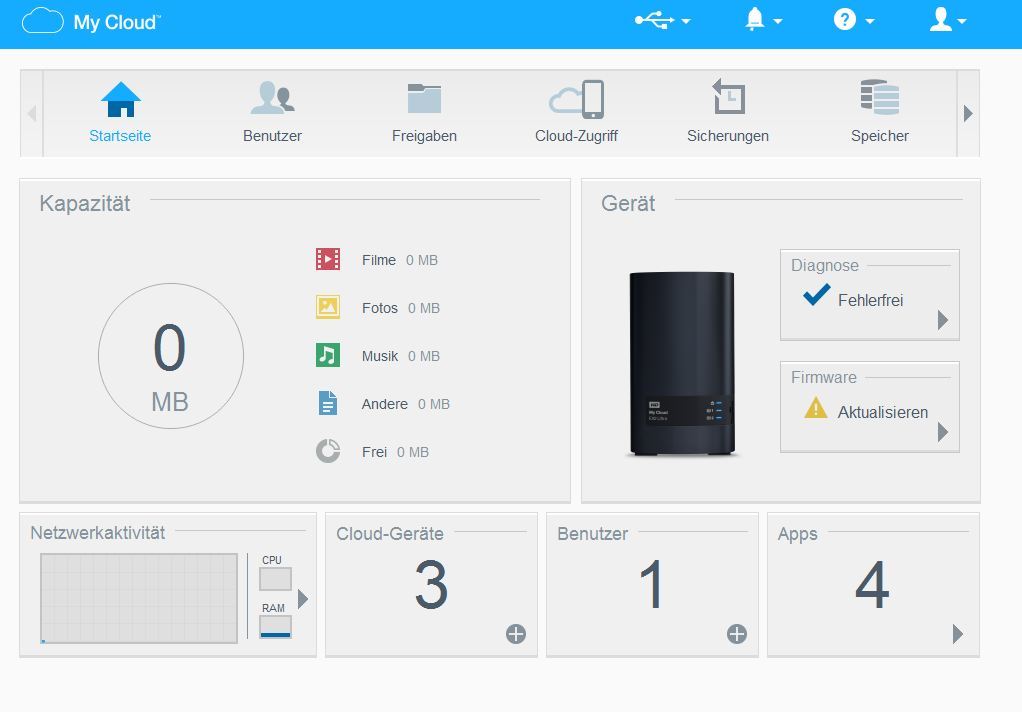Screen dimensions: 1022x712
Task: Click the Filme film icon
Action: pyautogui.click(x=328, y=259)
